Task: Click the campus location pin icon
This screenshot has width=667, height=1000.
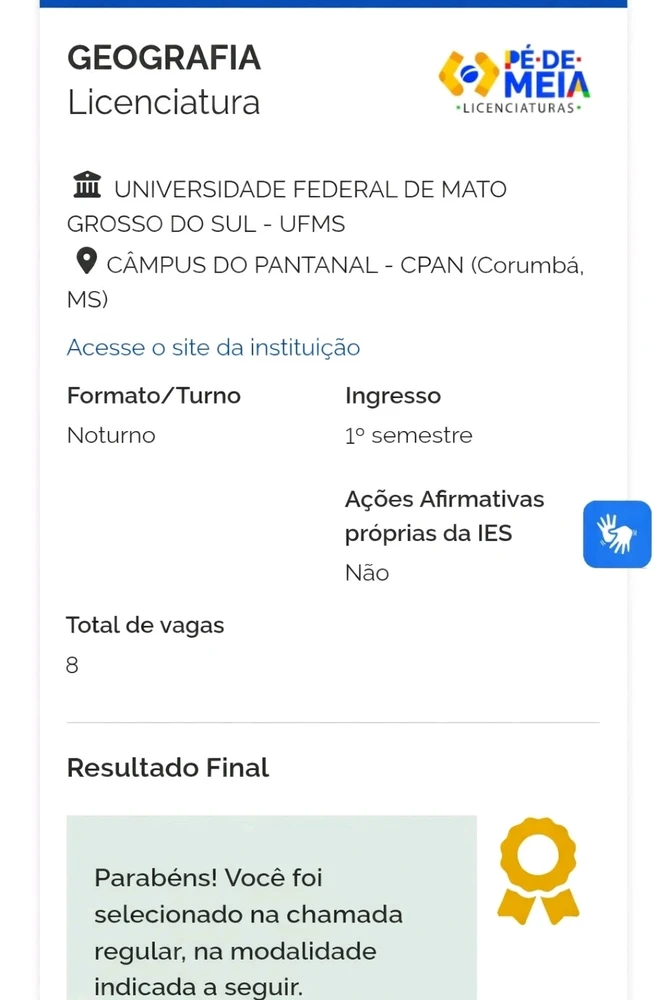Action: 87,264
